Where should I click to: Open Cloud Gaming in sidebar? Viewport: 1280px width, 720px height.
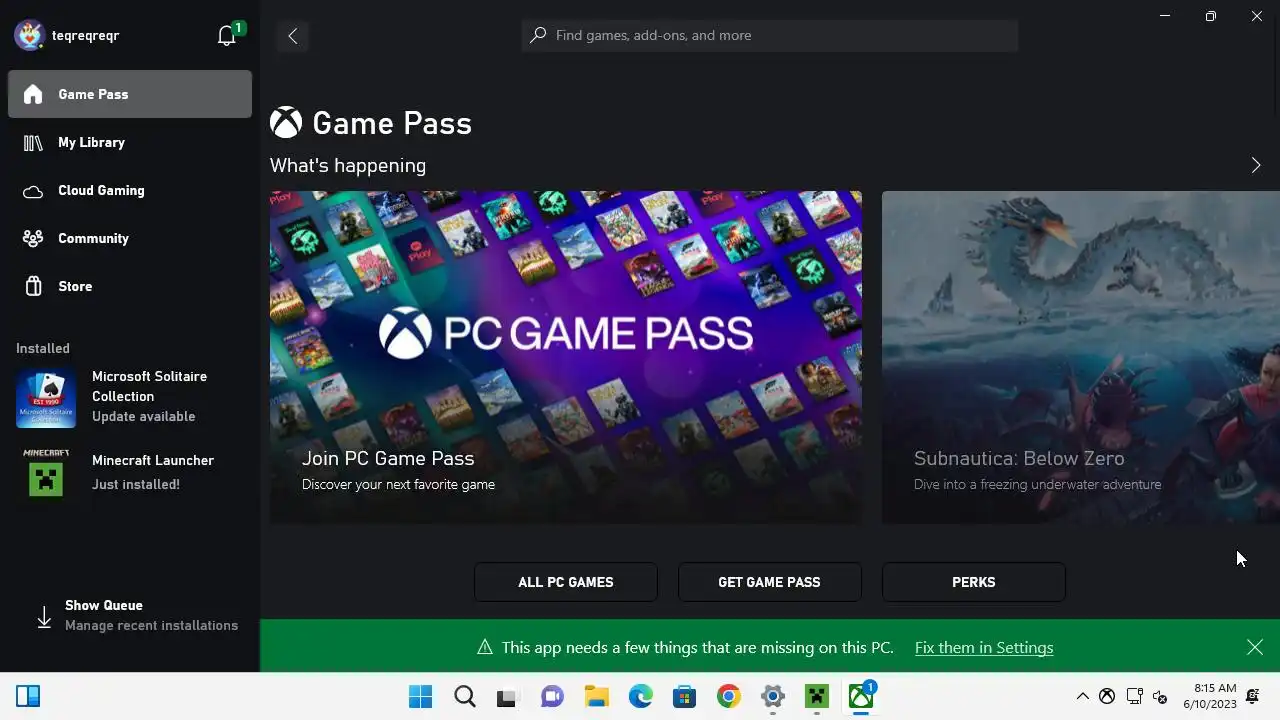[130, 190]
